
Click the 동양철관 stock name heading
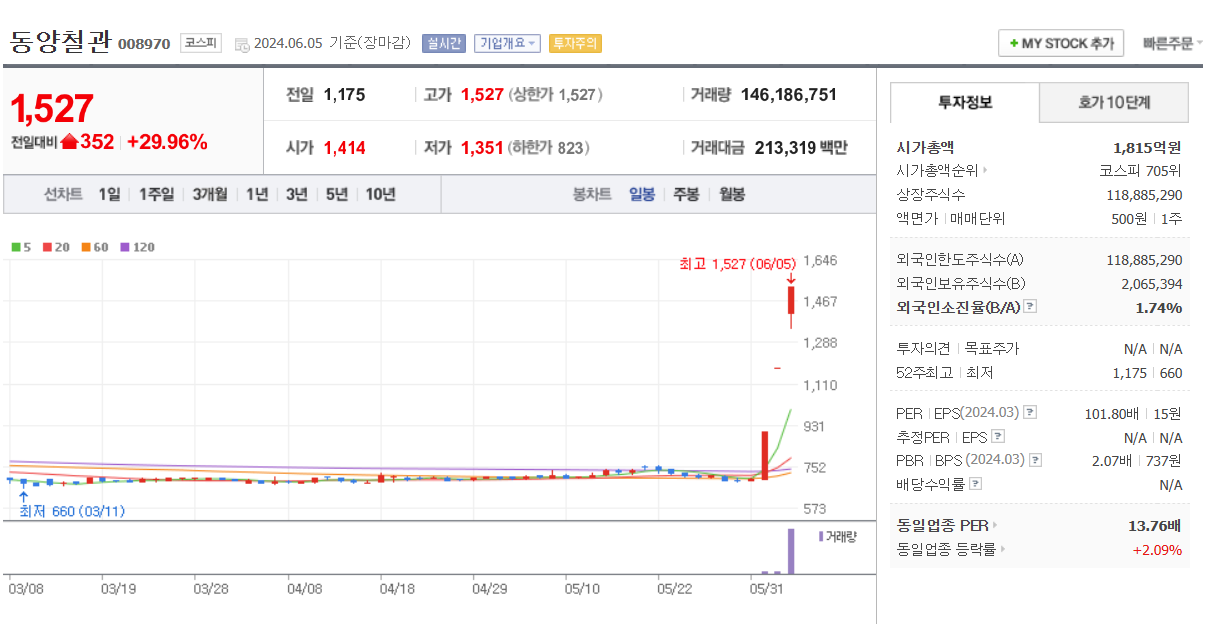60,42
